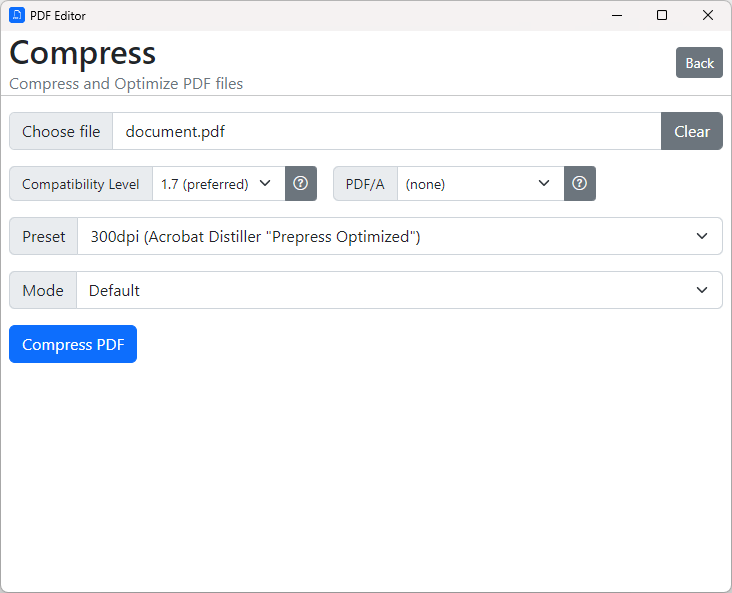
Task: Click the Preset label
Action: tap(44, 237)
